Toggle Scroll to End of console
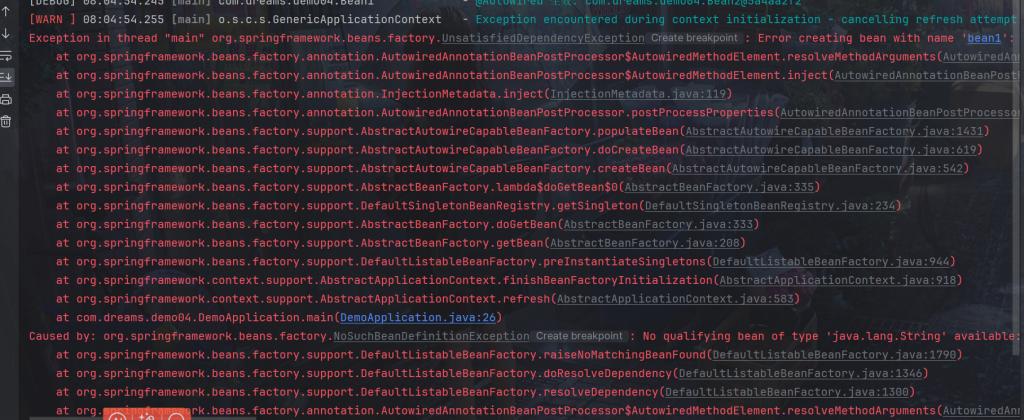The width and height of the screenshot is (1024, 420). [x=6, y=77]
